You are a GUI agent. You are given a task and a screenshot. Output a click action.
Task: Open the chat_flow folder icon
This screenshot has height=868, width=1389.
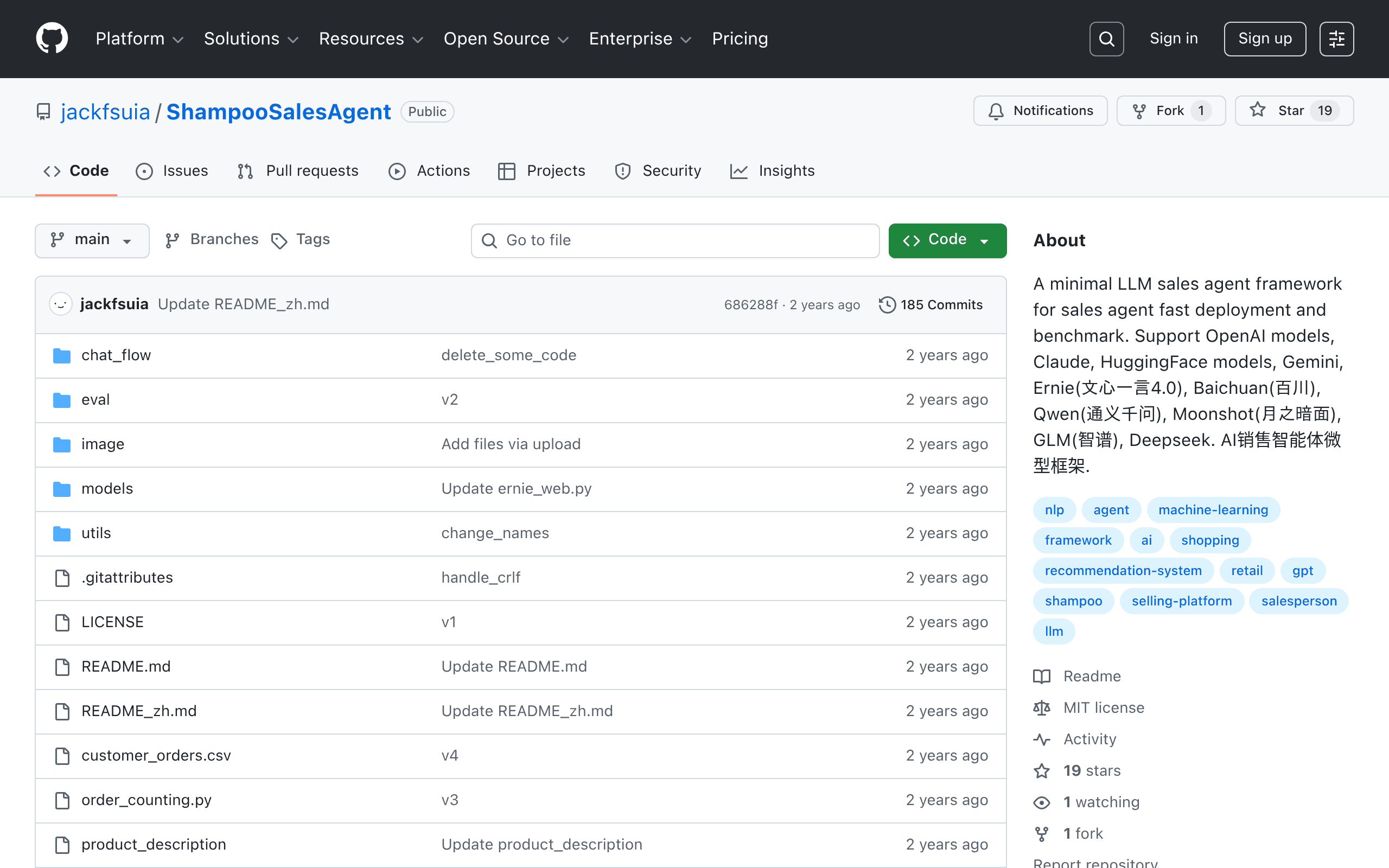(x=61, y=356)
